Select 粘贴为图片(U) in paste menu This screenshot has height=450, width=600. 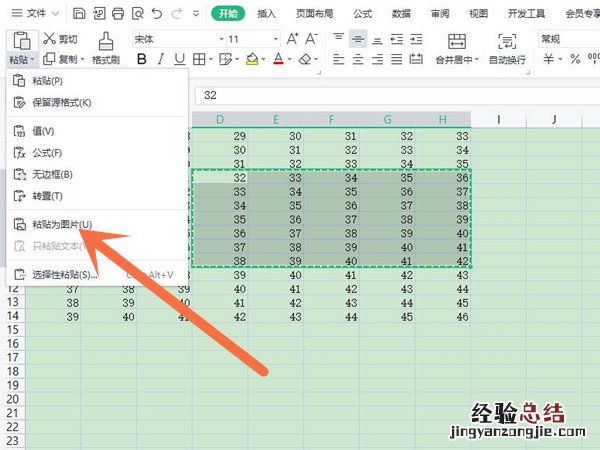click(62, 224)
